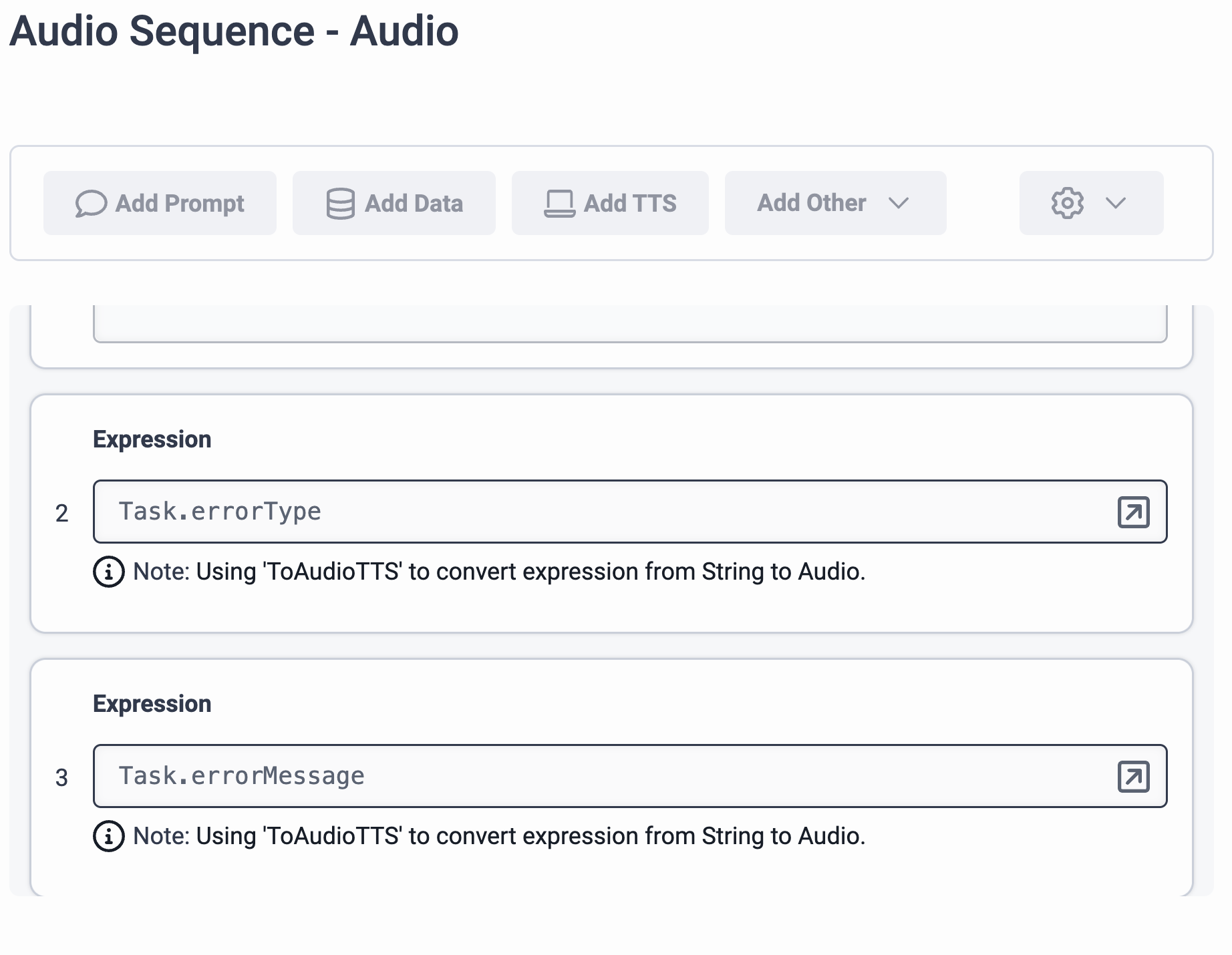Click the Expression label above Task.errorType
The image size is (1232, 955).
click(152, 439)
